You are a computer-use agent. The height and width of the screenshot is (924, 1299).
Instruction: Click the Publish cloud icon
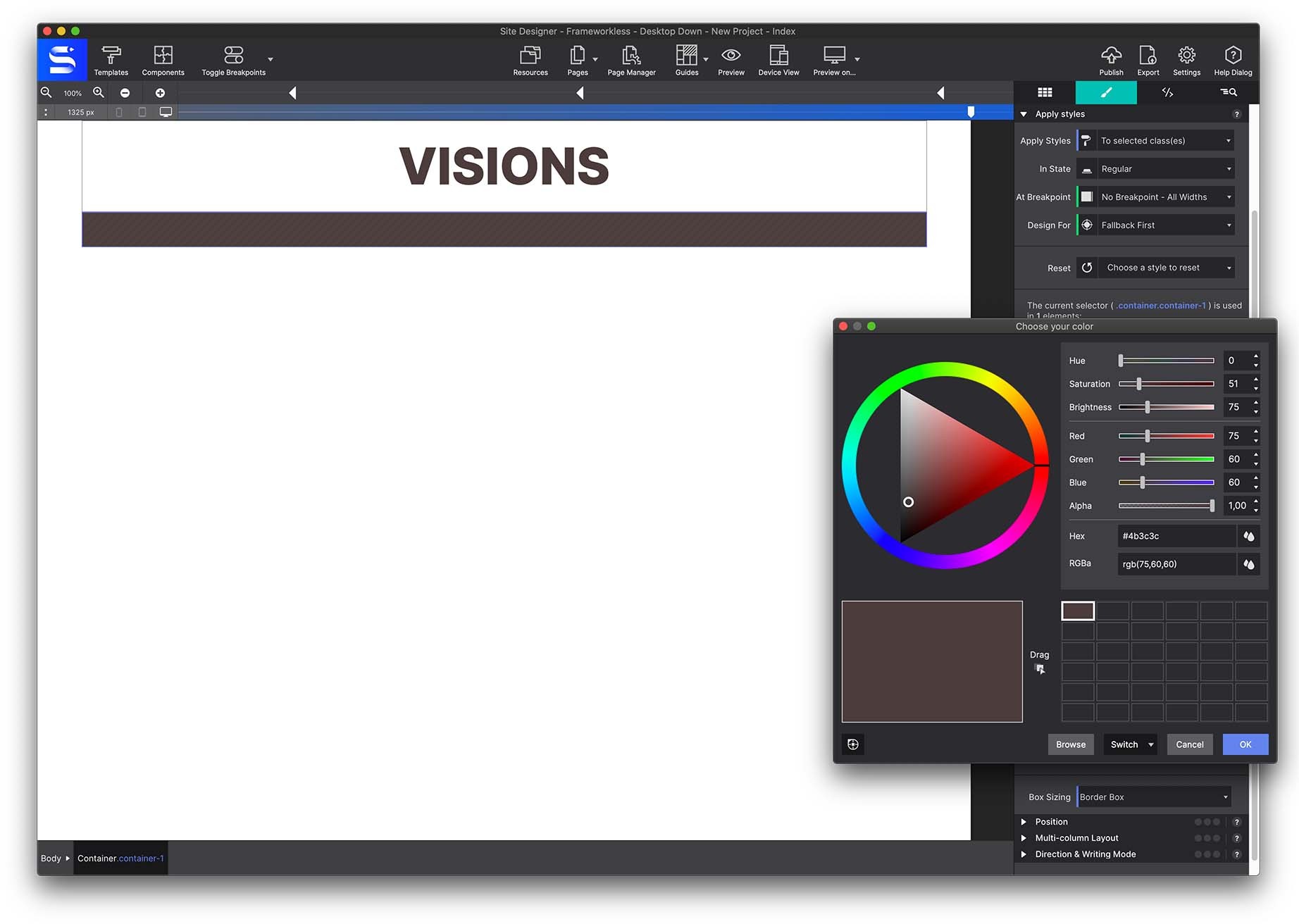pyautogui.click(x=1111, y=55)
